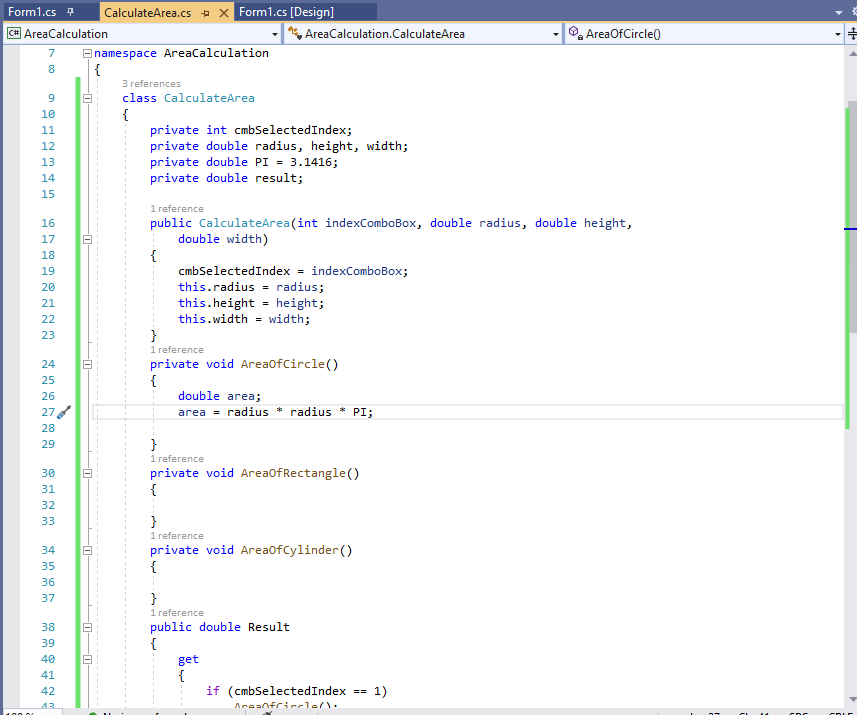
Task: Click the C# project icon in navigation bar
Action: click(x=14, y=34)
